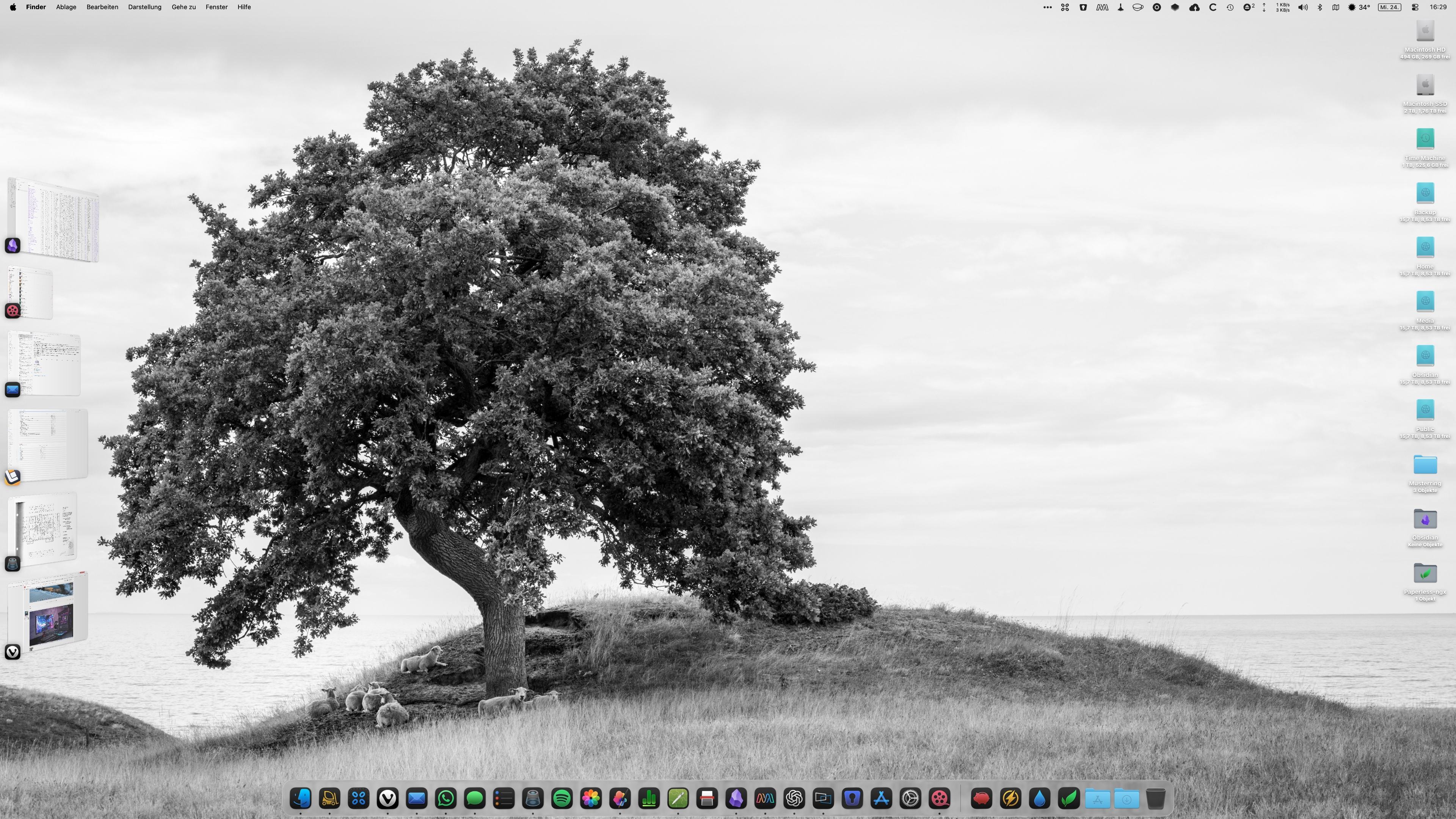
Task: Open the Downloads folder stack in the Dock
Action: (x=1127, y=798)
